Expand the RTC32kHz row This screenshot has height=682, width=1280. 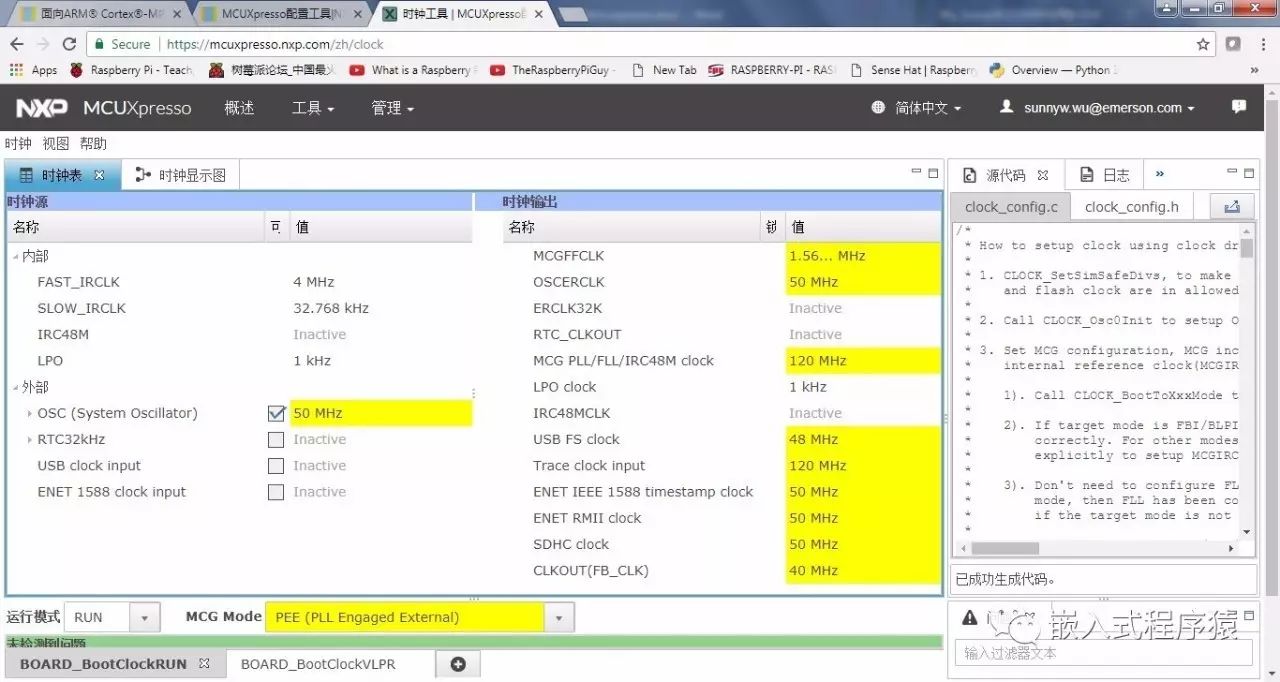[x=30, y=439]
